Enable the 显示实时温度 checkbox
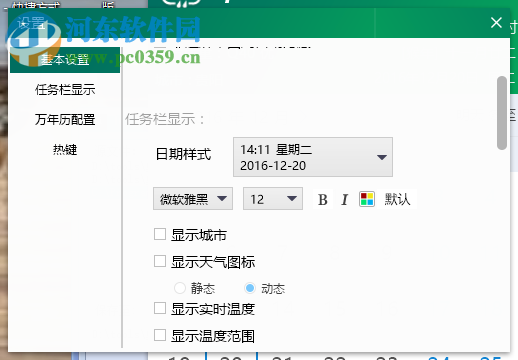Image resolution: width=518 pixels, height=360 pixels. [x=160, y=308]
